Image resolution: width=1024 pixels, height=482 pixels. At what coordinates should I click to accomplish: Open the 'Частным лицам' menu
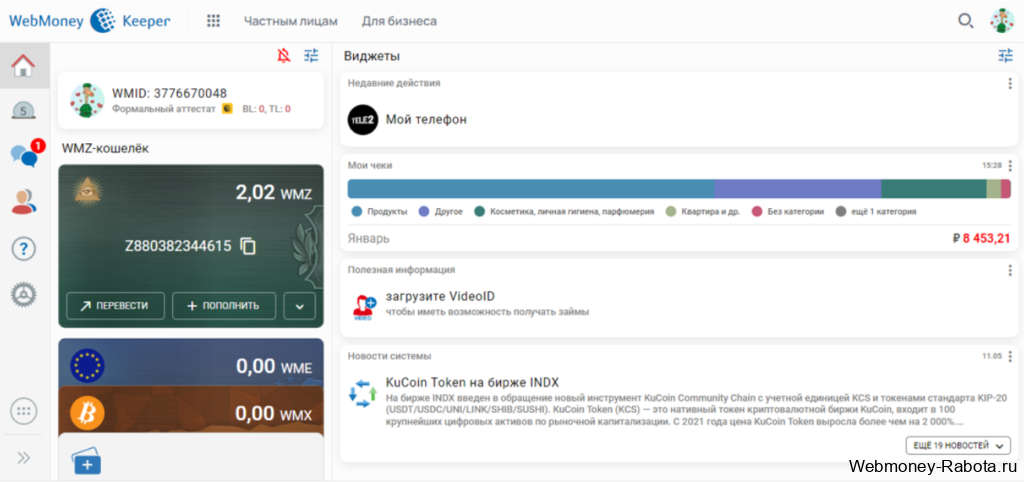[x=291, y=21]
